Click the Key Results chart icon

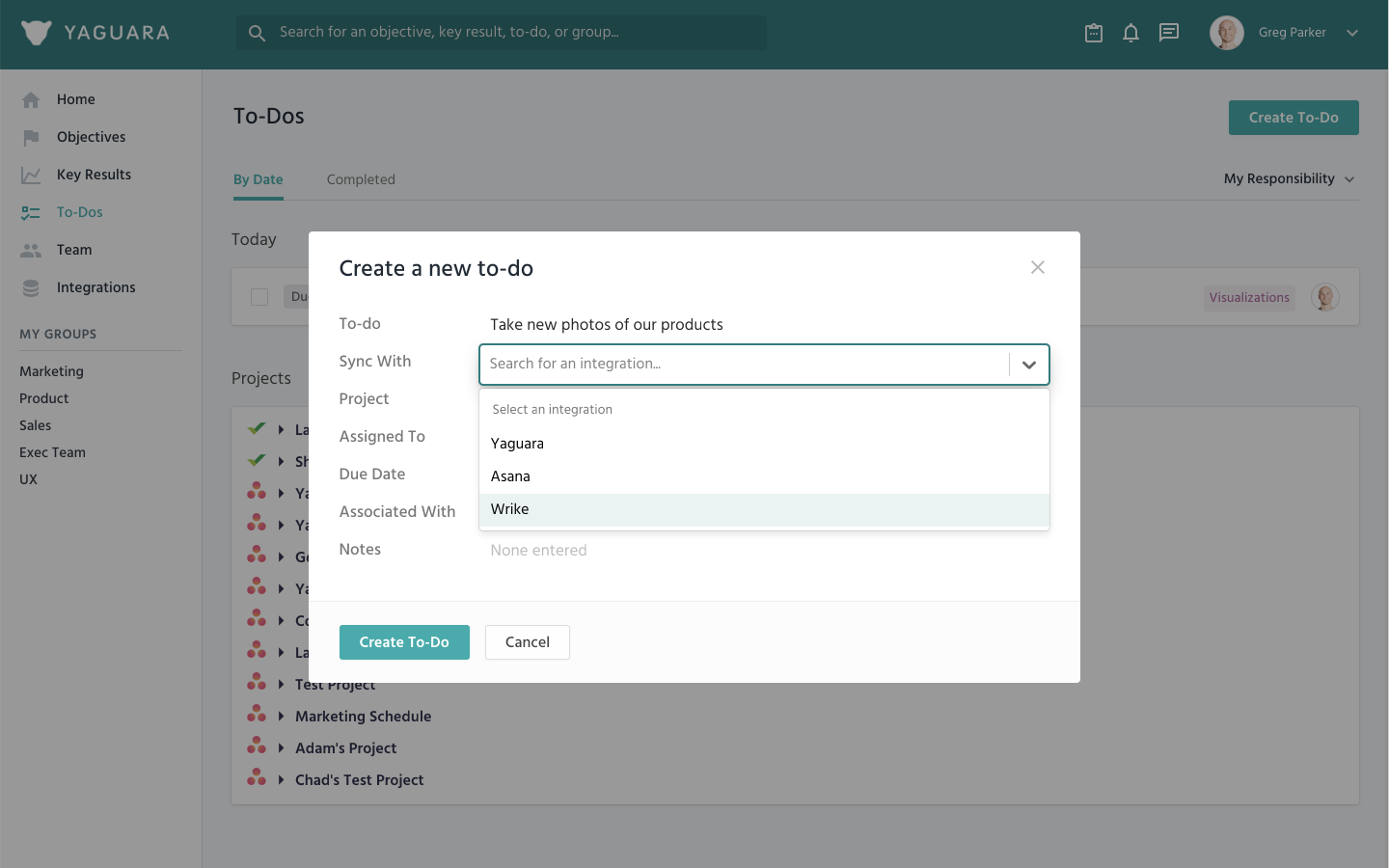pos(31,175)
